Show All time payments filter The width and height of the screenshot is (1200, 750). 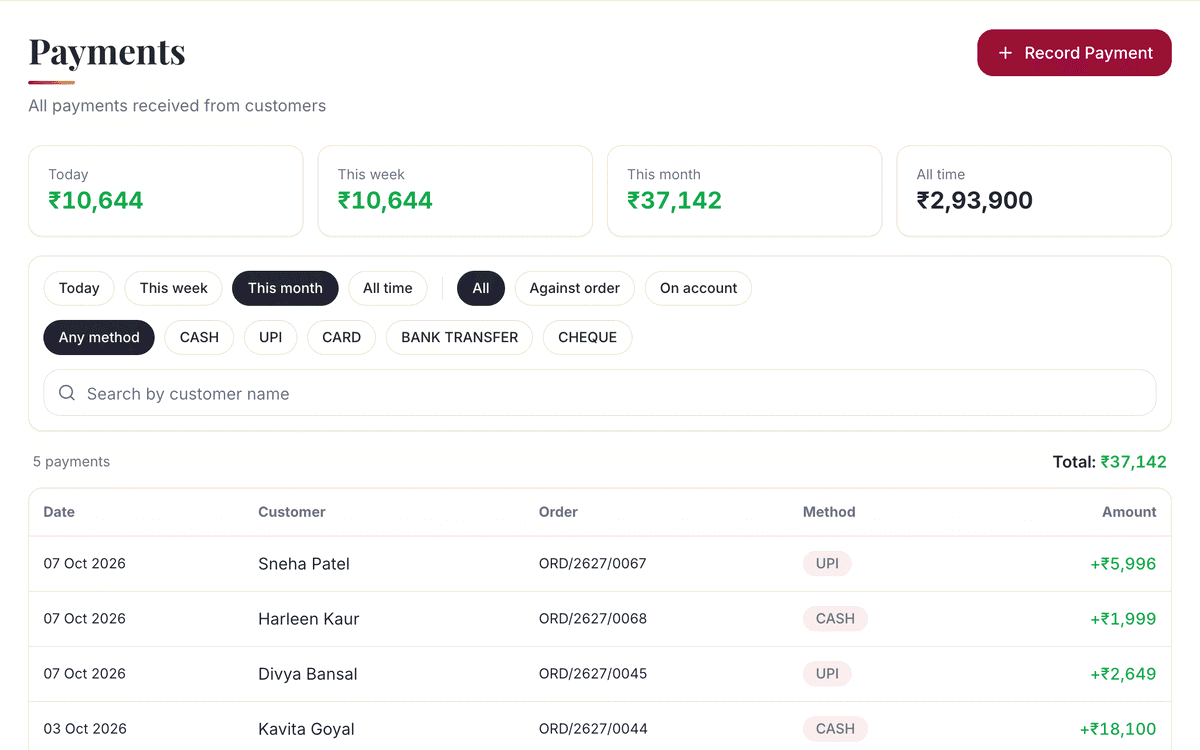(388, 288)
